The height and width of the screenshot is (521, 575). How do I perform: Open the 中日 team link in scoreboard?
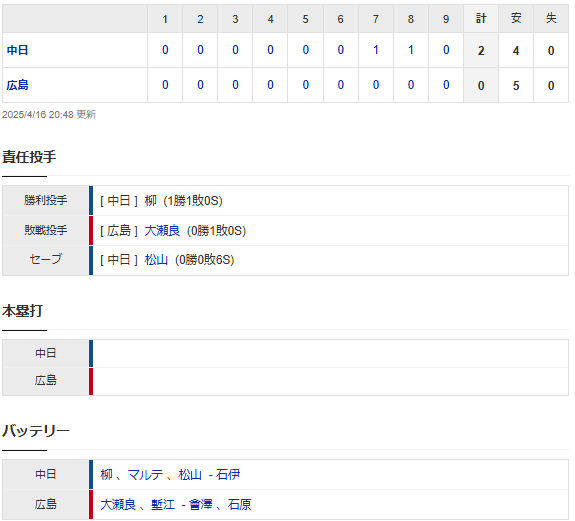click(17, 50)
